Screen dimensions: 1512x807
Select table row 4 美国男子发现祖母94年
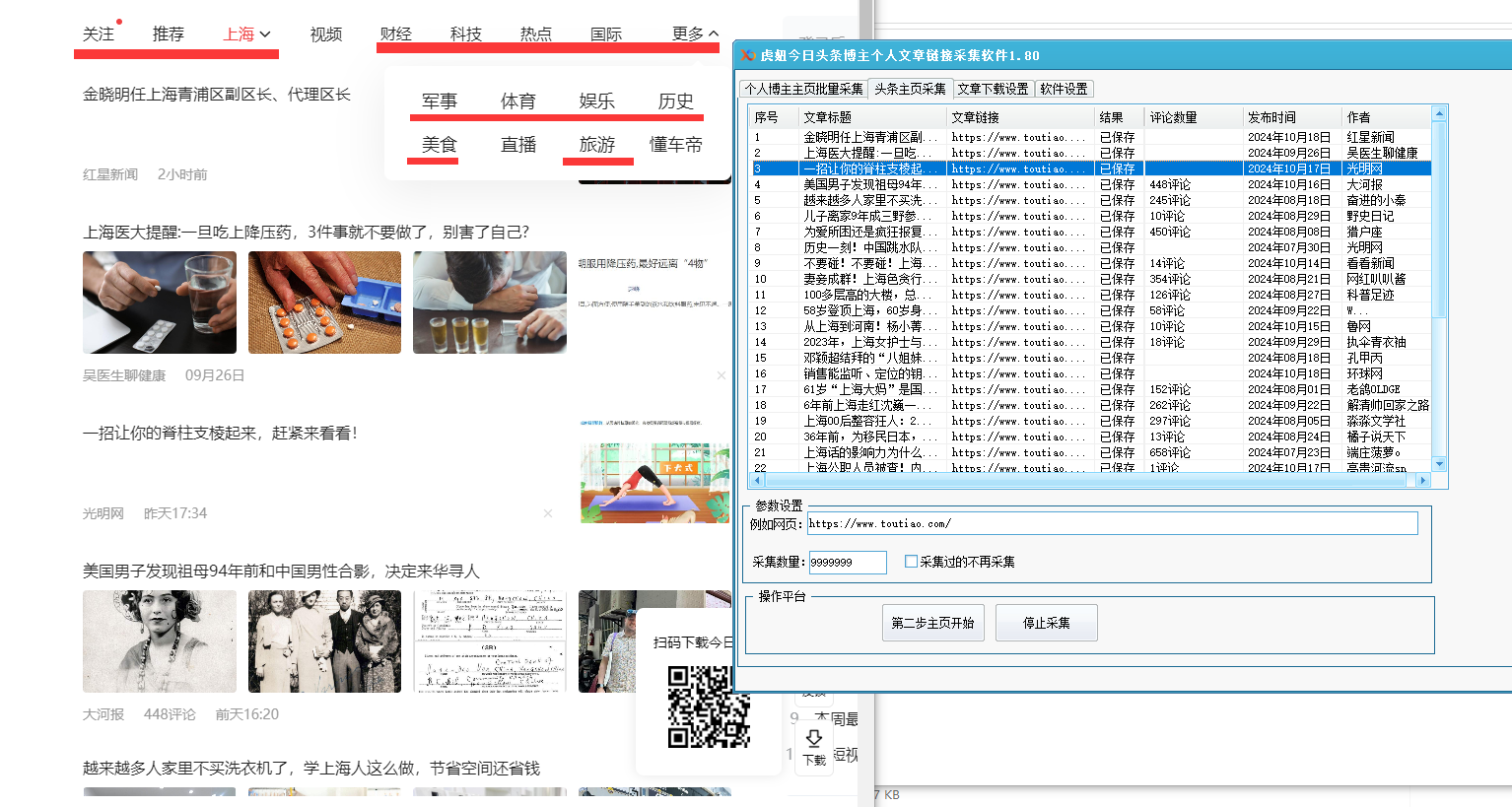(1090, 184)
